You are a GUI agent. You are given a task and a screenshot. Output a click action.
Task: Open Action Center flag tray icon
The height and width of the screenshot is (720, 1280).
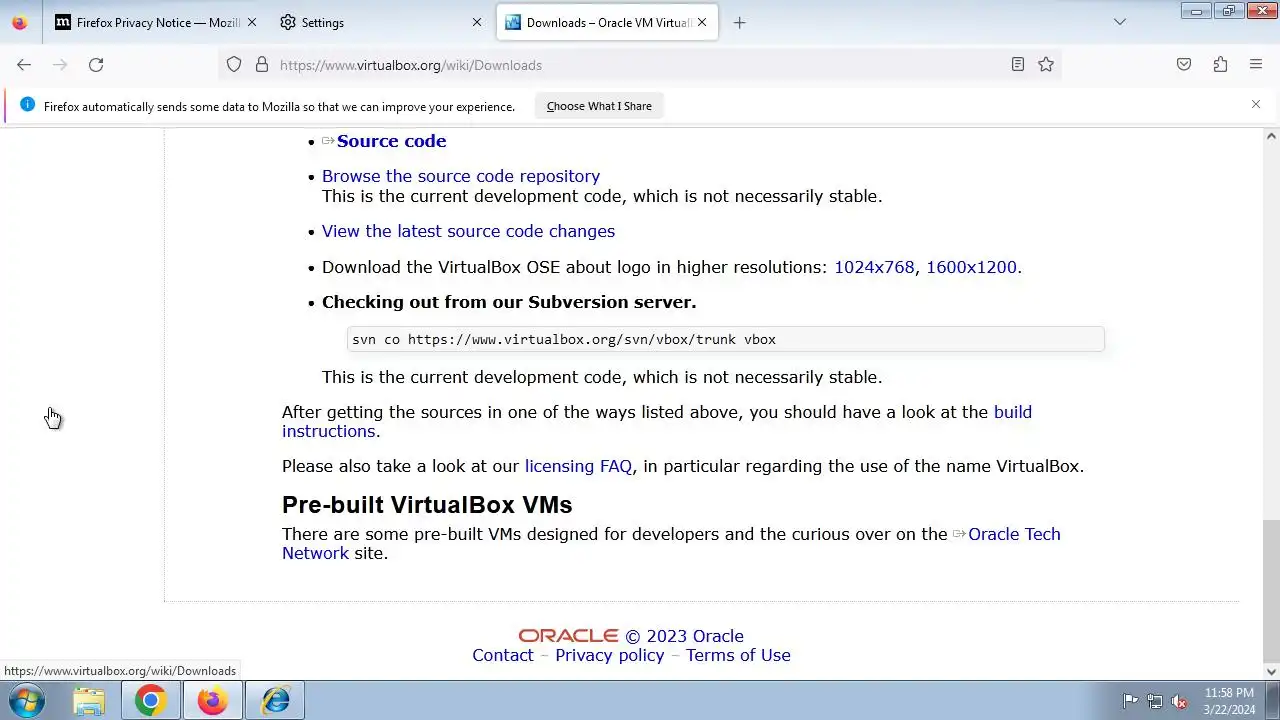tap(1130, 701)
